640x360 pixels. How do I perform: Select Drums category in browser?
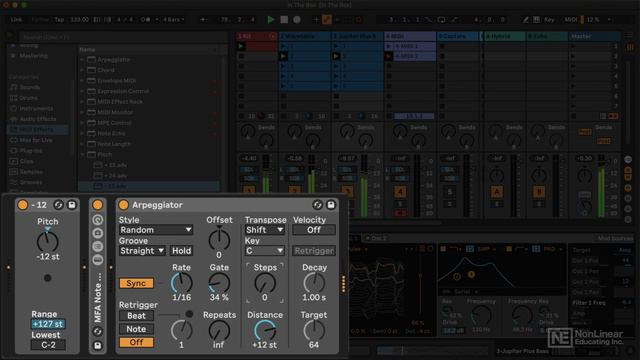coord(29,98)
